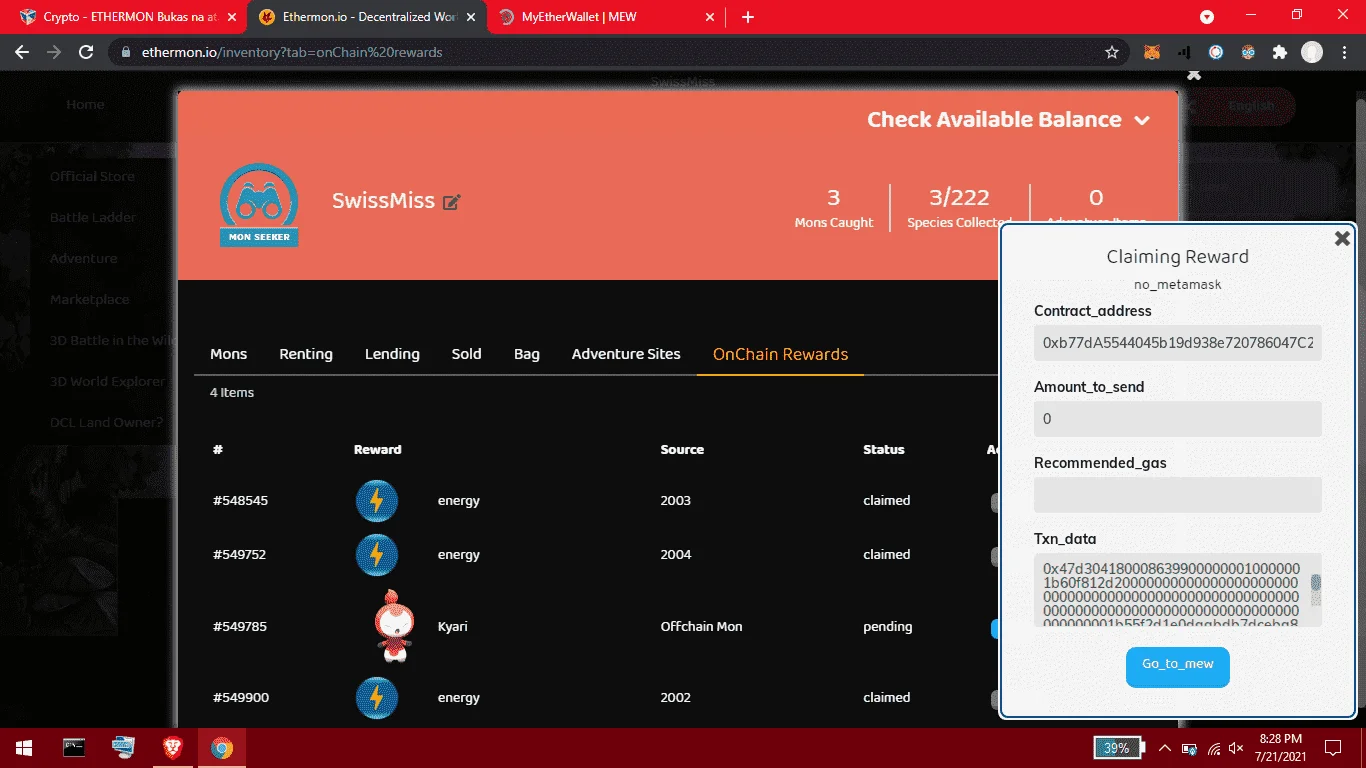Click the Chrome taskbar icon
The image size is (1366, 768).
click(222, 748)
